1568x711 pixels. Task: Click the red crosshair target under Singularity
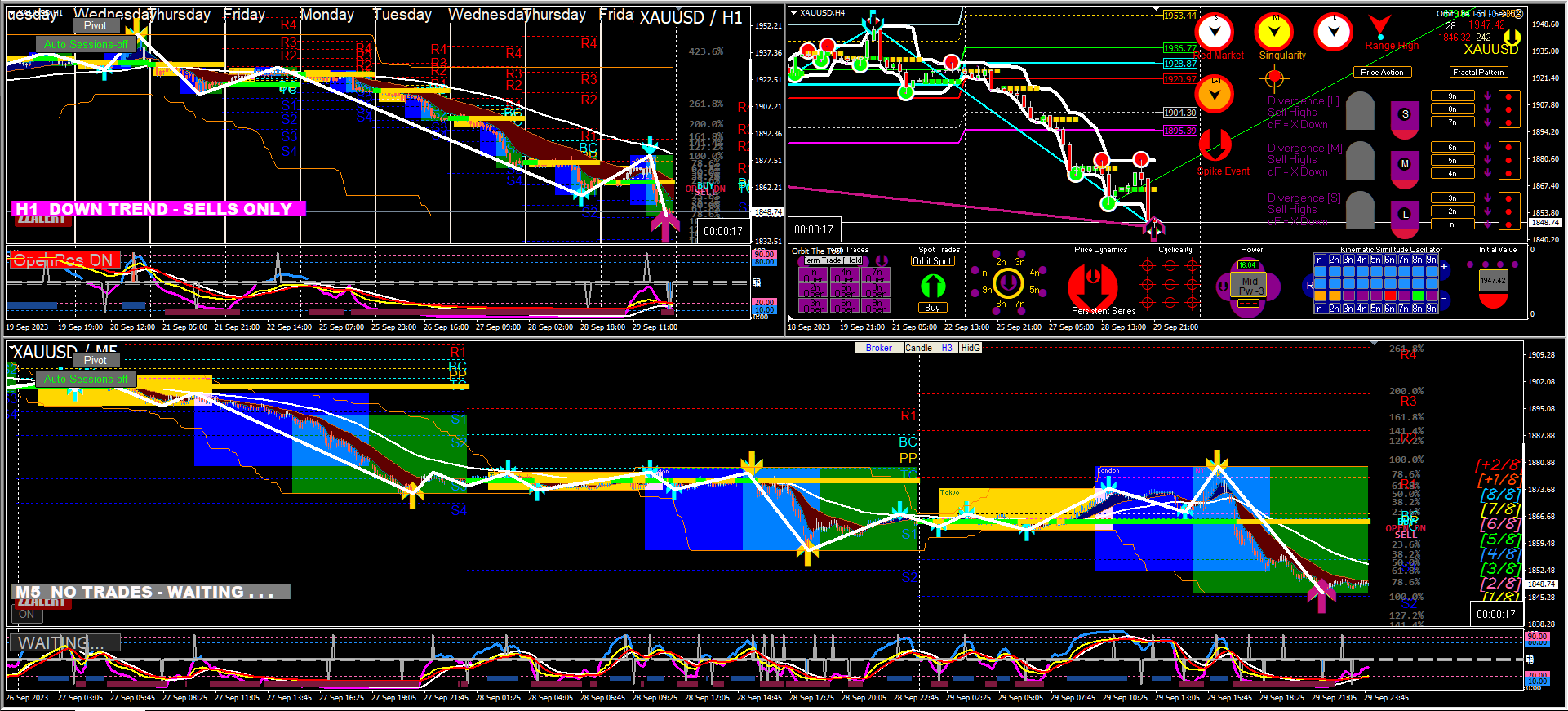tap(1274, 79)
